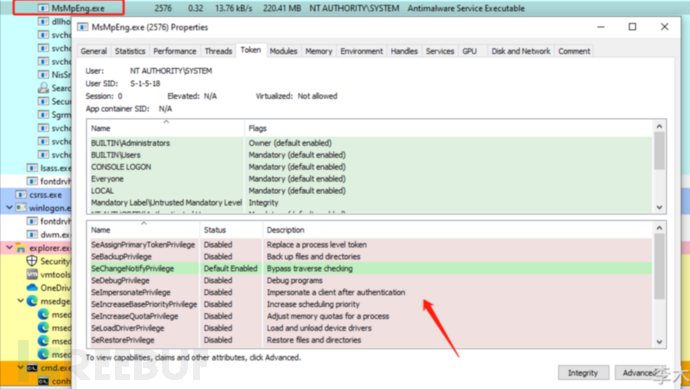Select the MsMpEng.exe process icon

(x=43, y=8)
